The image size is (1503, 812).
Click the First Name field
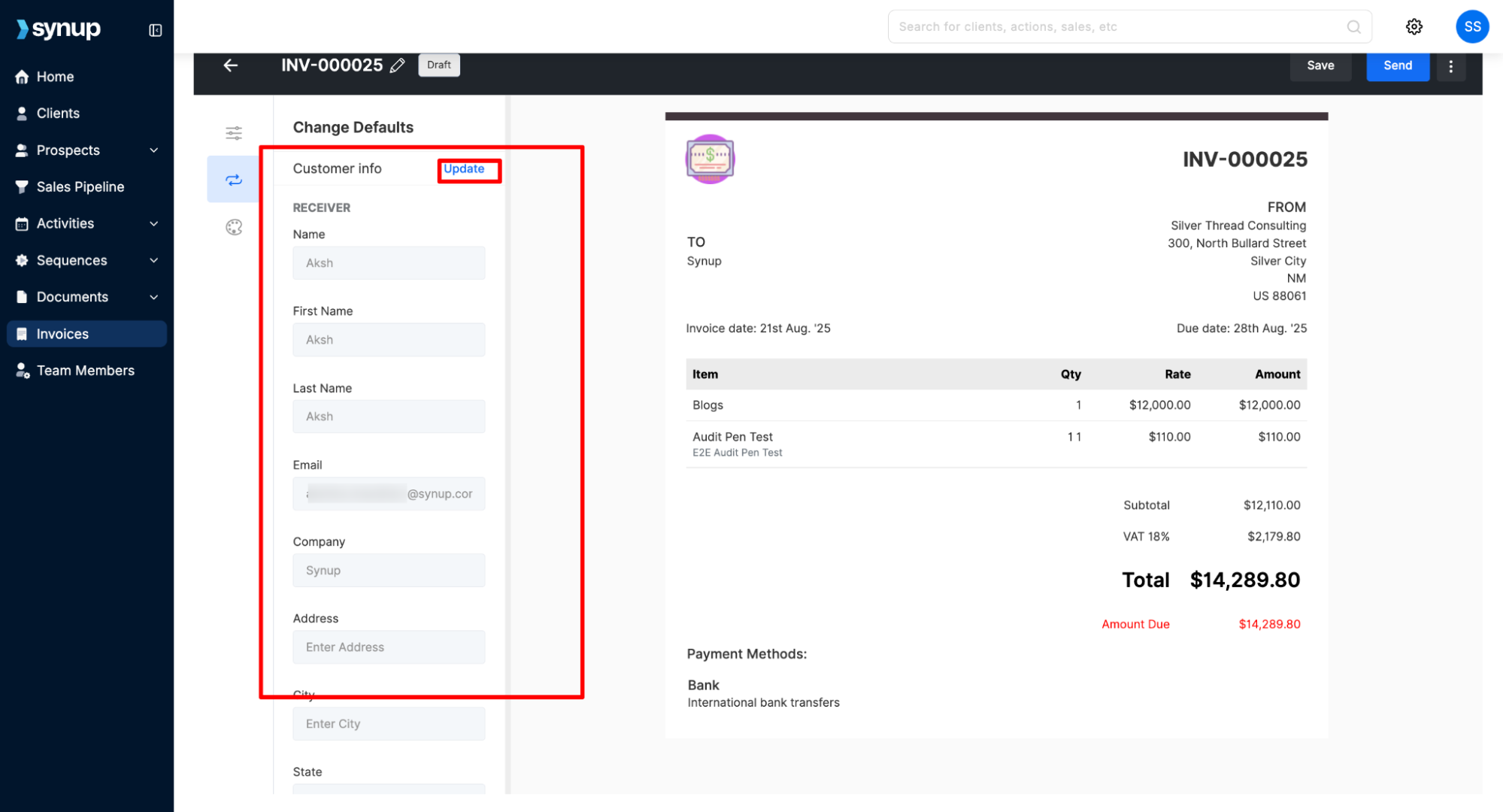pos(389,340)
